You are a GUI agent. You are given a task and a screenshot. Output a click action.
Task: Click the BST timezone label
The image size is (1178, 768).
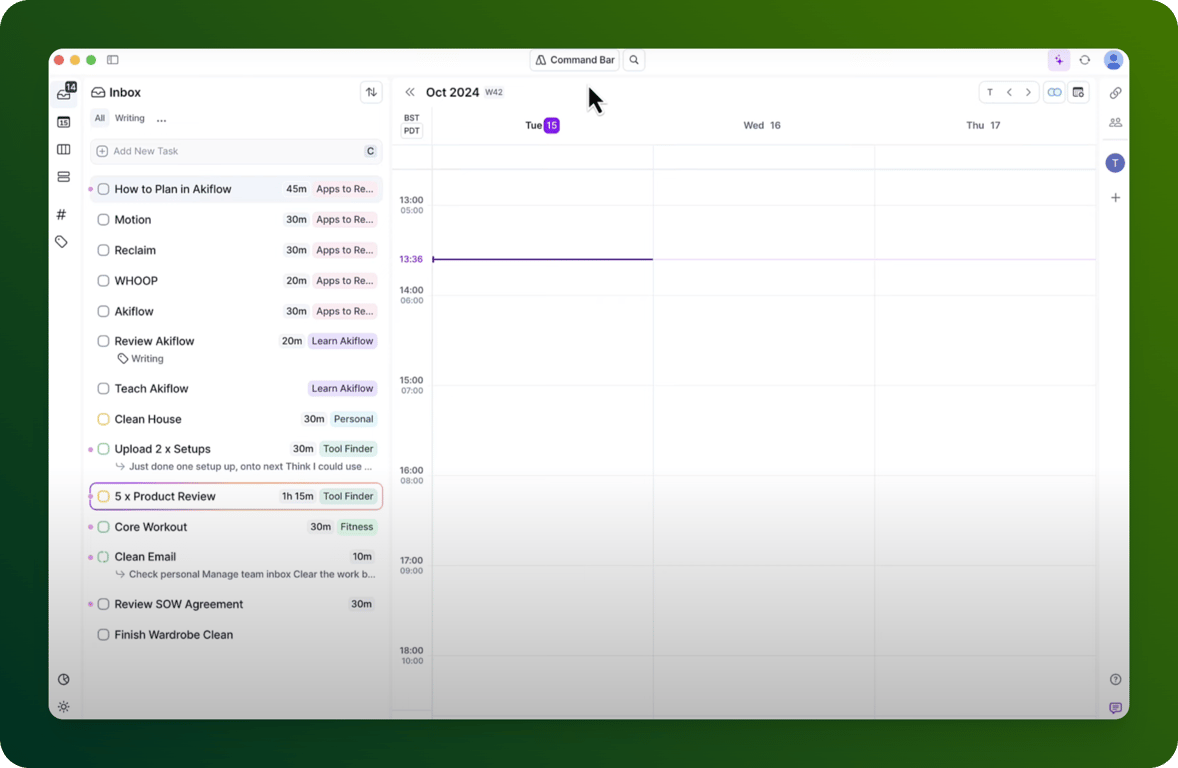click(412, 118)
